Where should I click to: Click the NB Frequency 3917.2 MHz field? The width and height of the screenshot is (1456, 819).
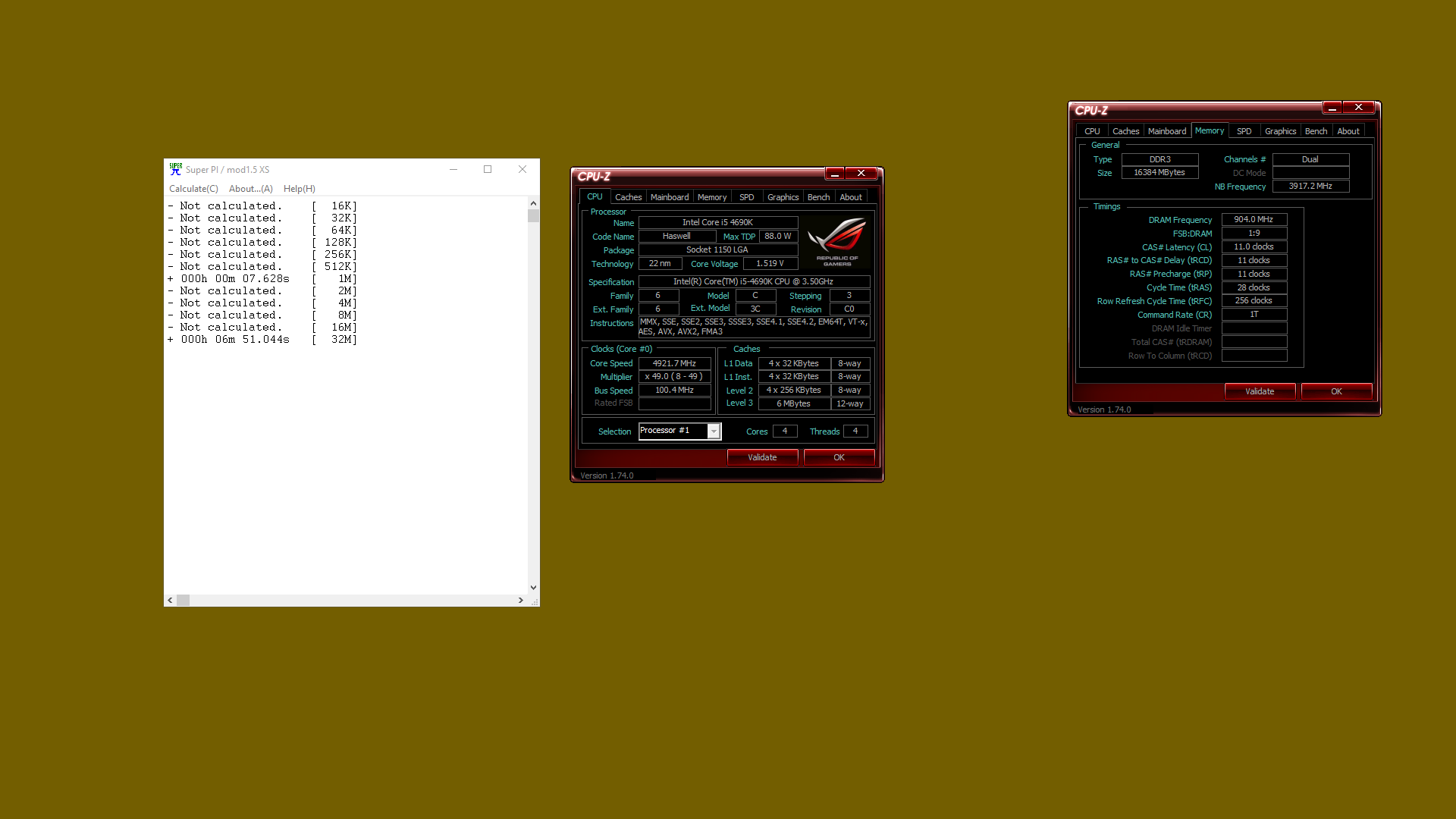click(x=1310, y=187)
